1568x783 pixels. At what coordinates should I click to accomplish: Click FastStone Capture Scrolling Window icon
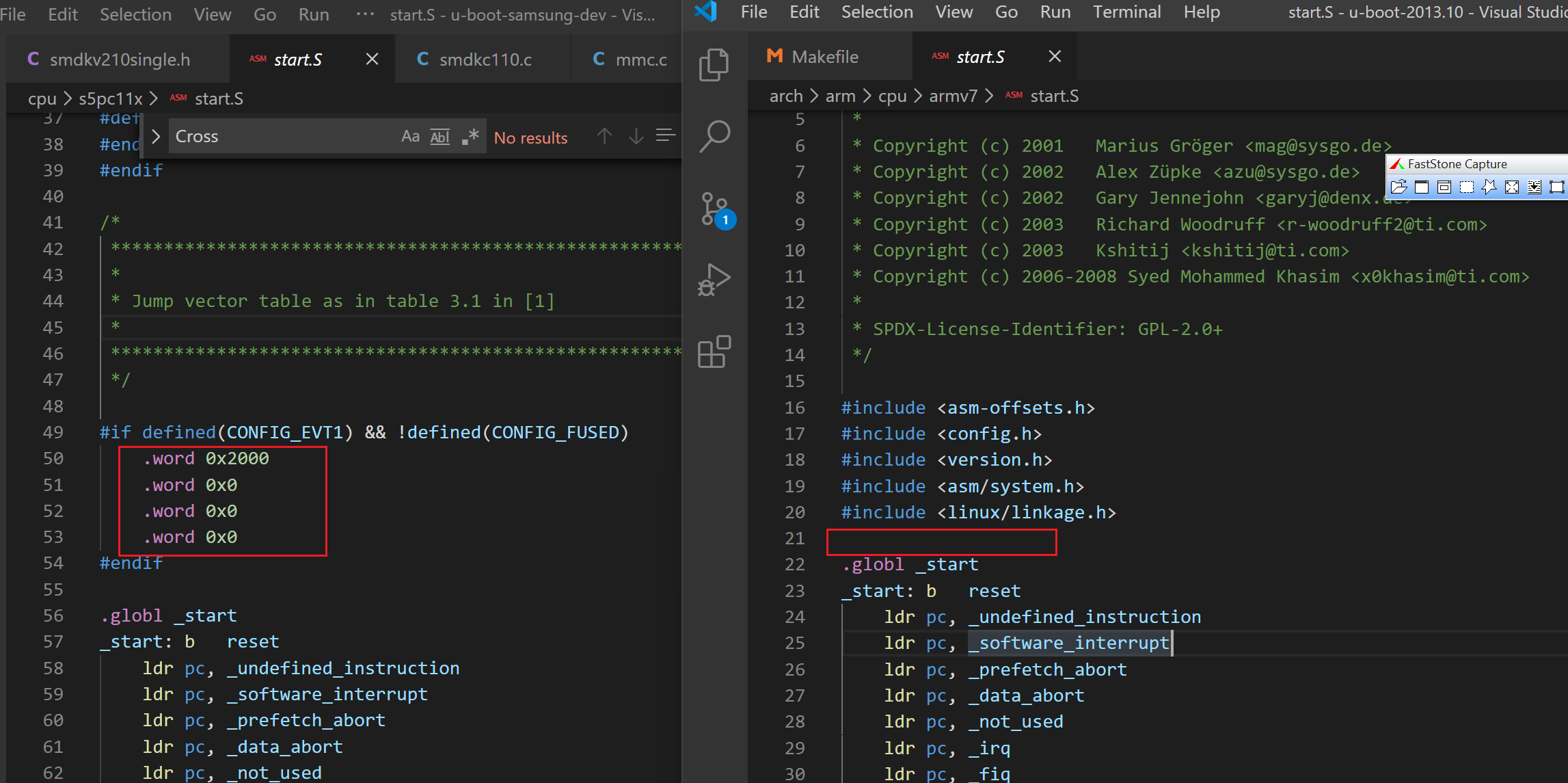[x=1535, y=187]
